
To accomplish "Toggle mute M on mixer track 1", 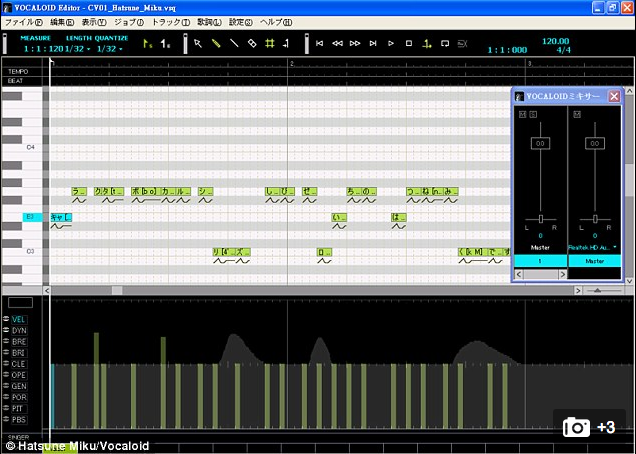I will click(x=521, y=114).
